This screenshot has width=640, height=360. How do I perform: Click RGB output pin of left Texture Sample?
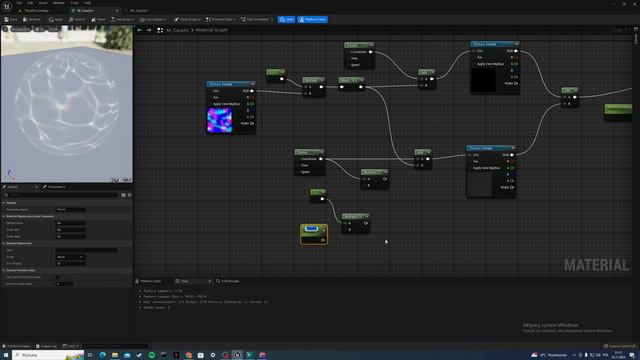pyautogui.click(x=252, y=91)
